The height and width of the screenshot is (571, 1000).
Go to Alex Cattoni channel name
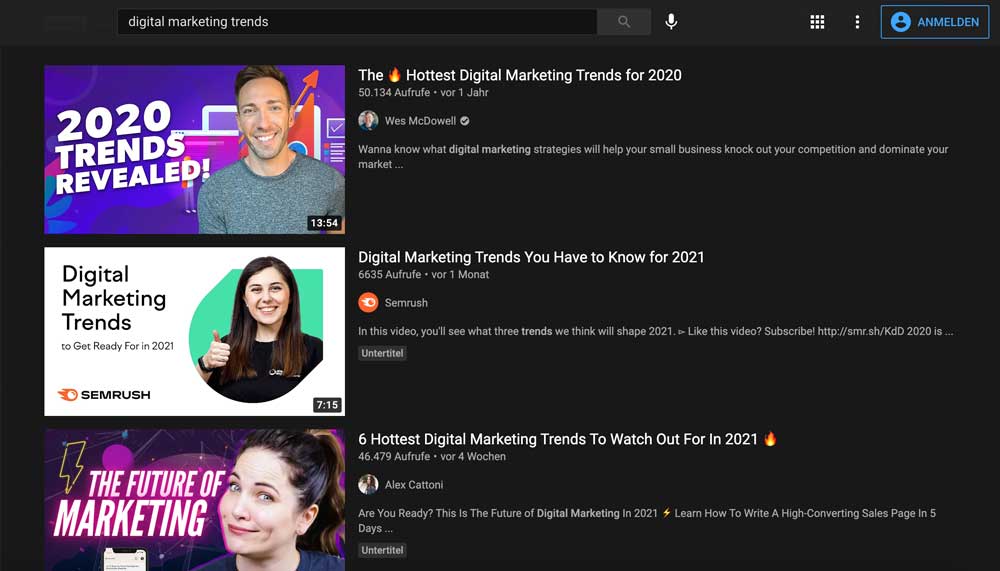(414, 485)
